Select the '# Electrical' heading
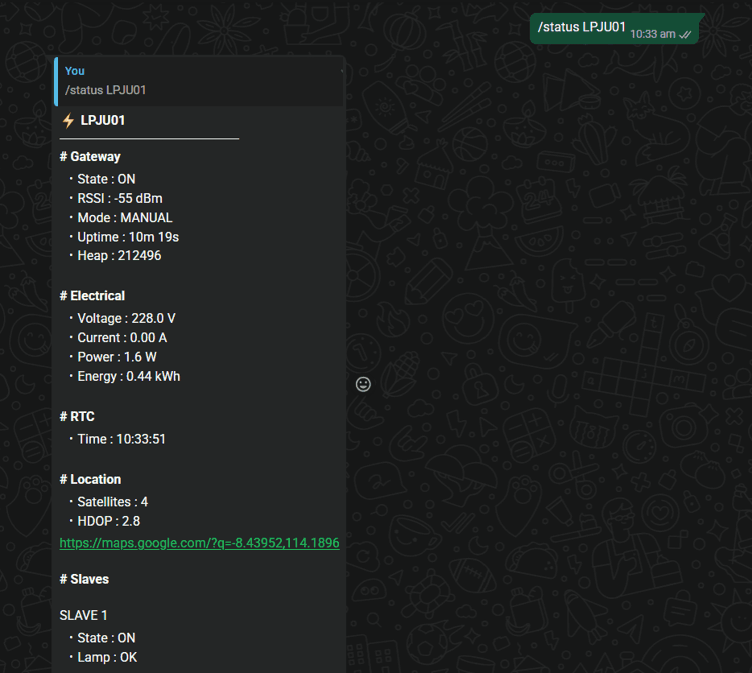 92,296
